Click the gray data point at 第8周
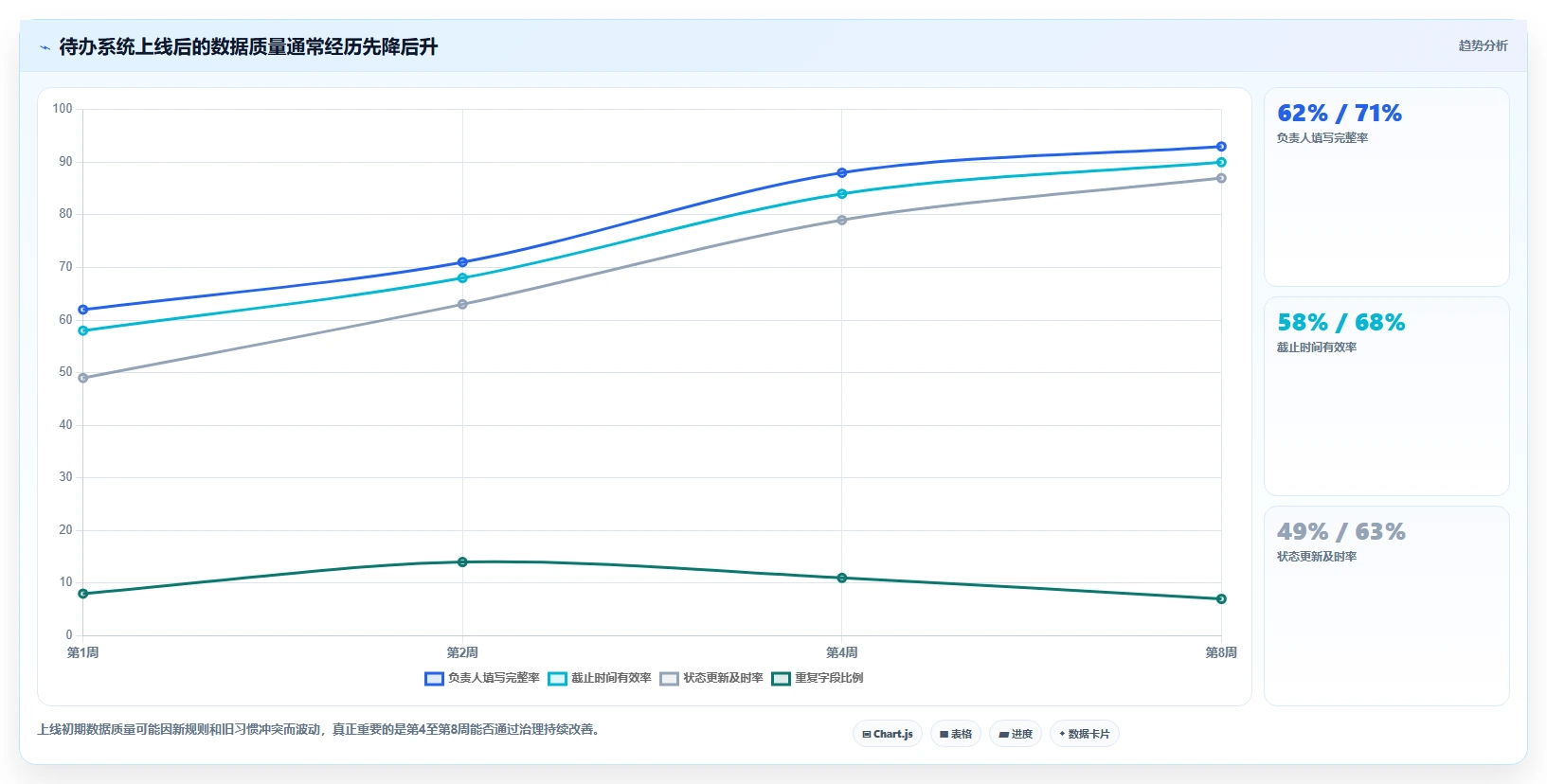The height and width of the screenshot is (784, 1547). pyautogui.click(x=1221, y=178)
